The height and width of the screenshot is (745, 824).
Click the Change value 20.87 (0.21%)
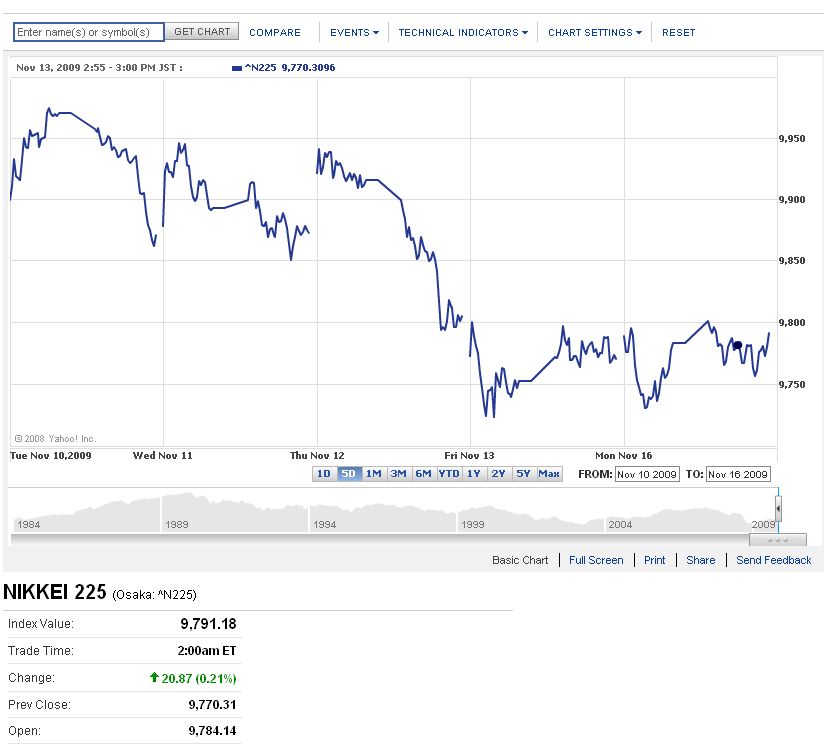[x=199, y=679]
